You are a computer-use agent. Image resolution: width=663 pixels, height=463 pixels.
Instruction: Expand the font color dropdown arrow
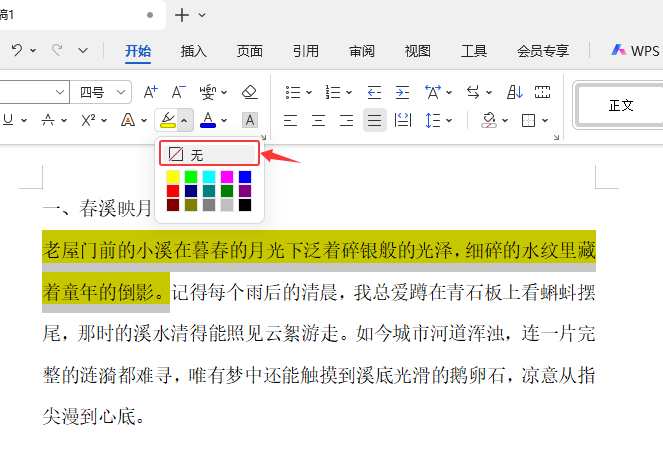pos(224,121)
